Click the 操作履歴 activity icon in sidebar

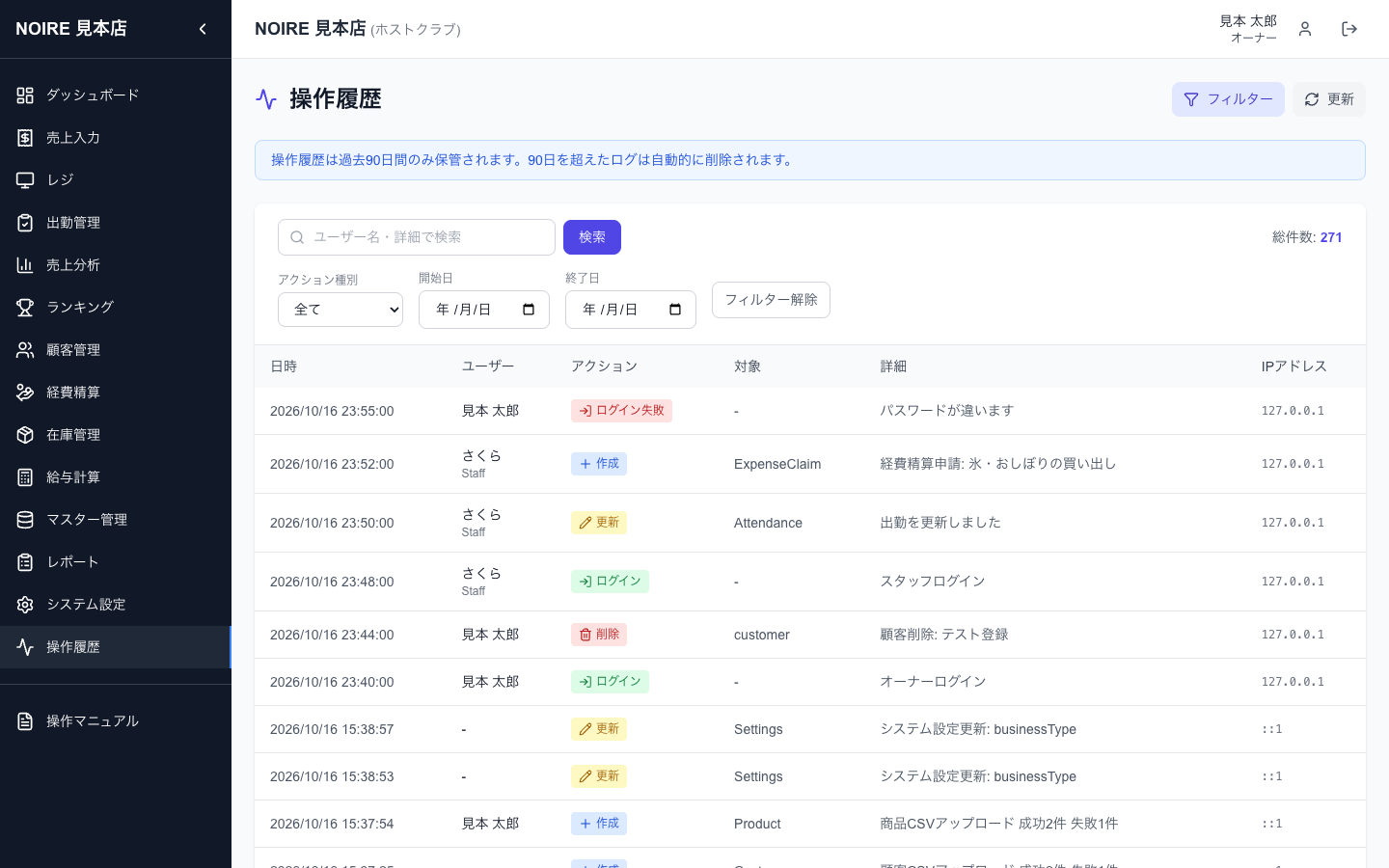[25, 647]
